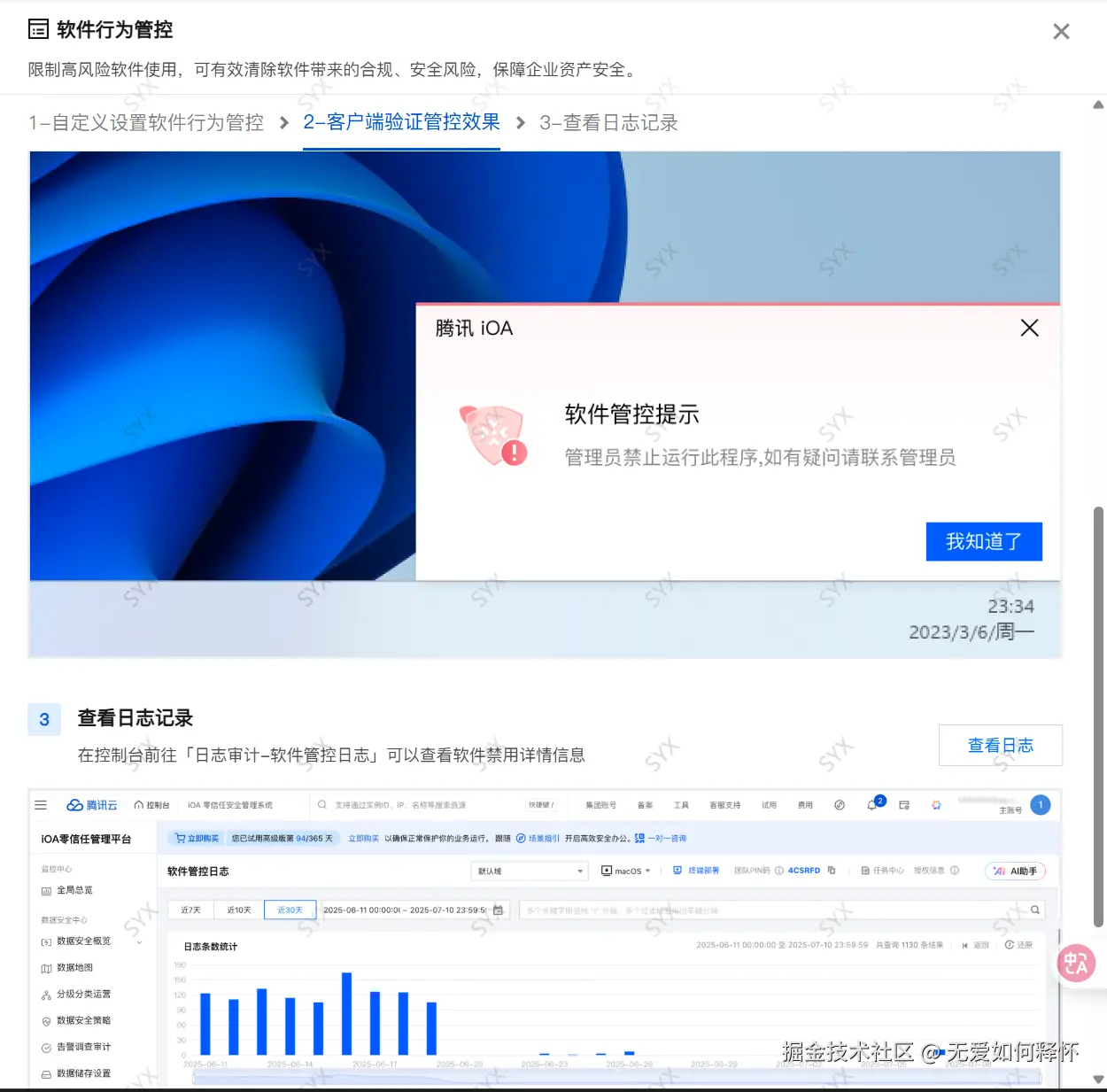
Task: Click the compass icon next to 费用
Action: [x=839, y=805]
